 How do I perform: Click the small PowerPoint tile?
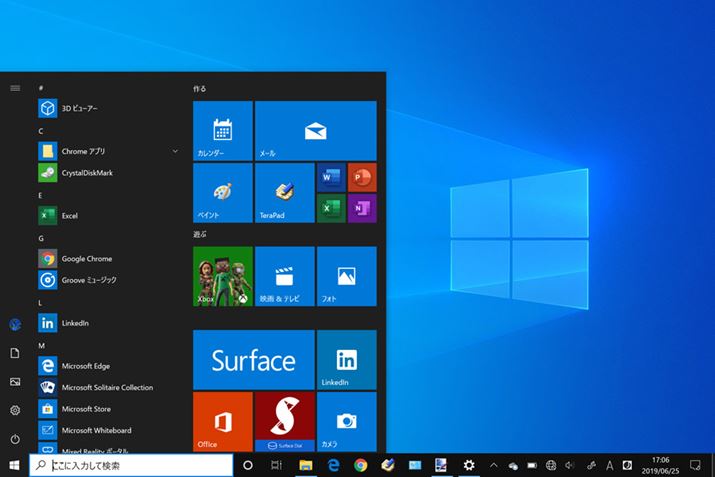coord(361,177)
